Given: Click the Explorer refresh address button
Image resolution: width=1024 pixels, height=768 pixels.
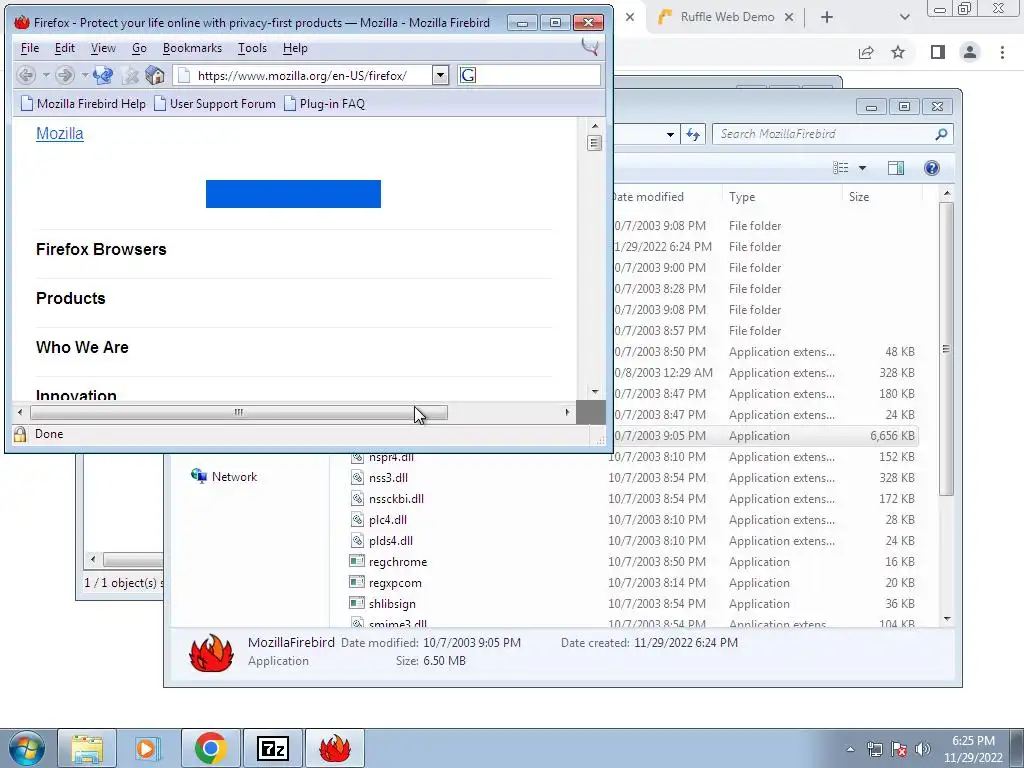Looking at the screenshot, I should [x=693, y=134].
